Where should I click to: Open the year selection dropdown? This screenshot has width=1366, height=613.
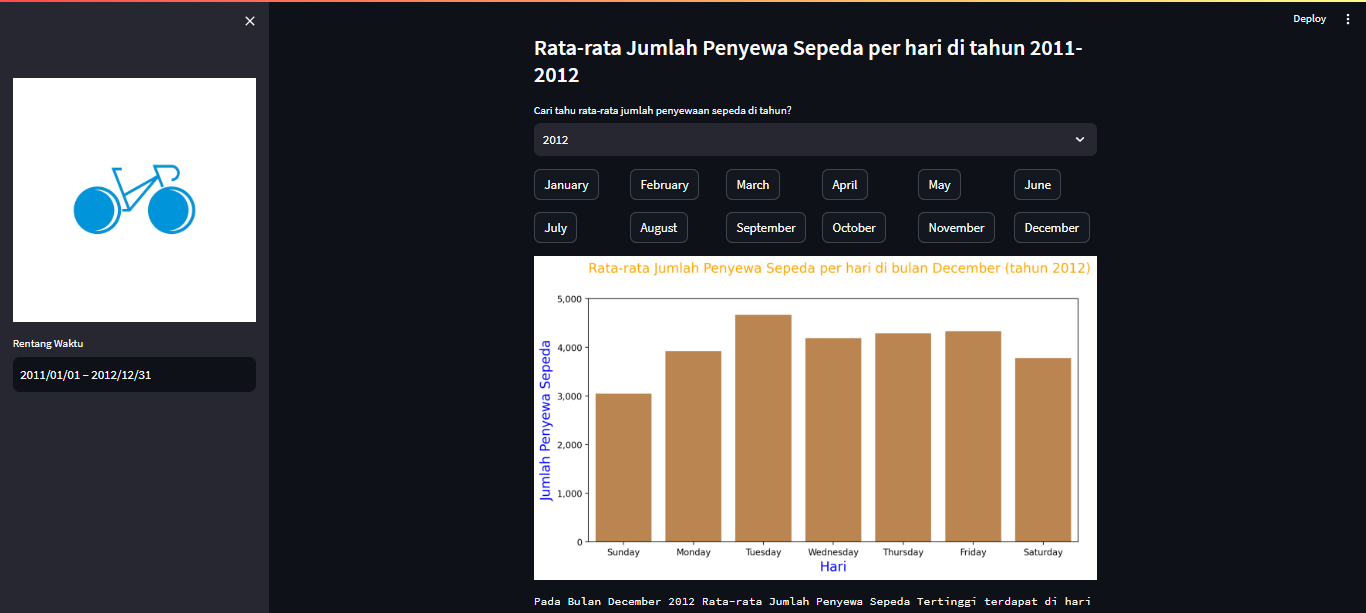814,139
